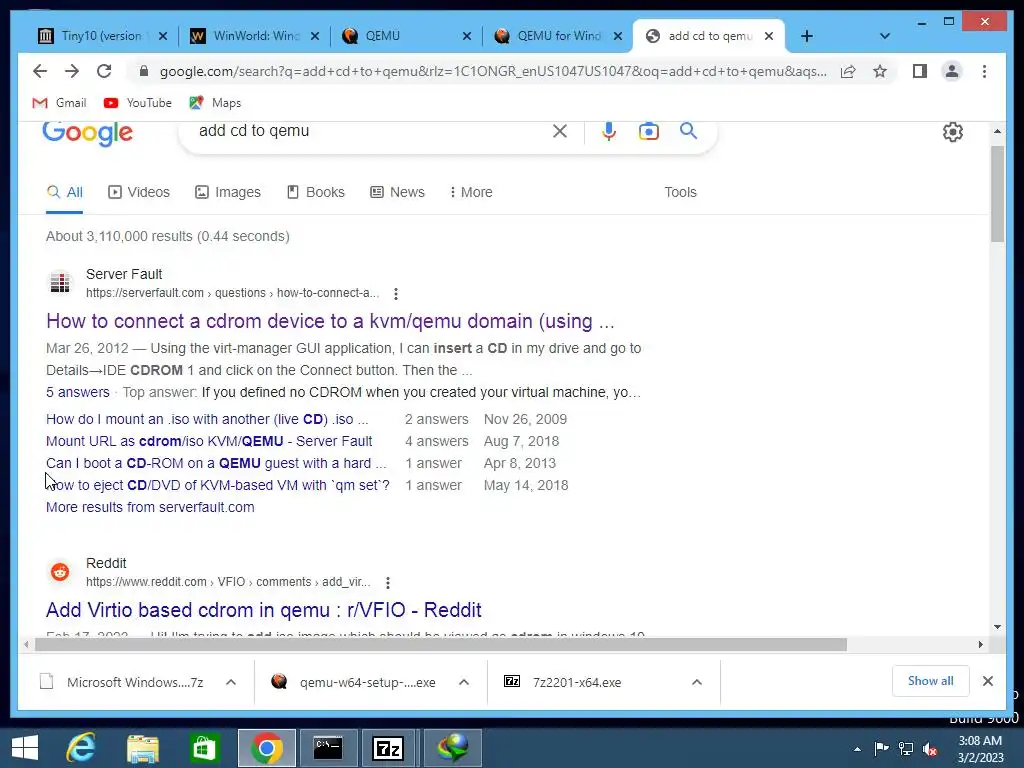Open File Explorer from taskbar

tap(143, 748)
